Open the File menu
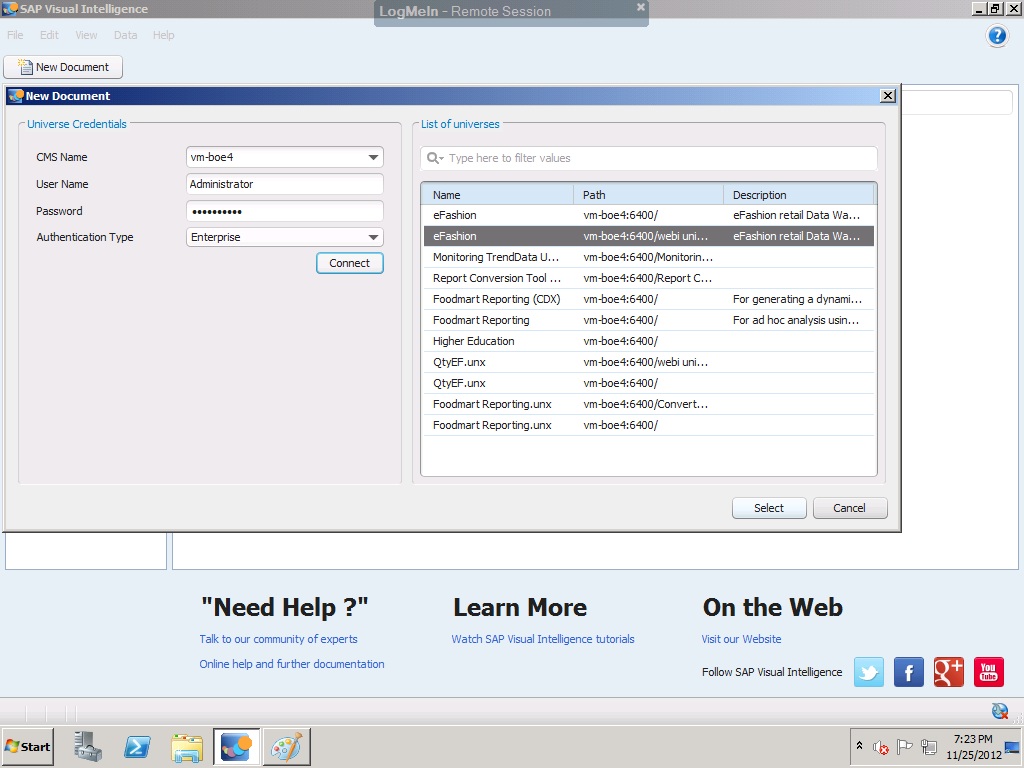 click(x=15, y=35)
